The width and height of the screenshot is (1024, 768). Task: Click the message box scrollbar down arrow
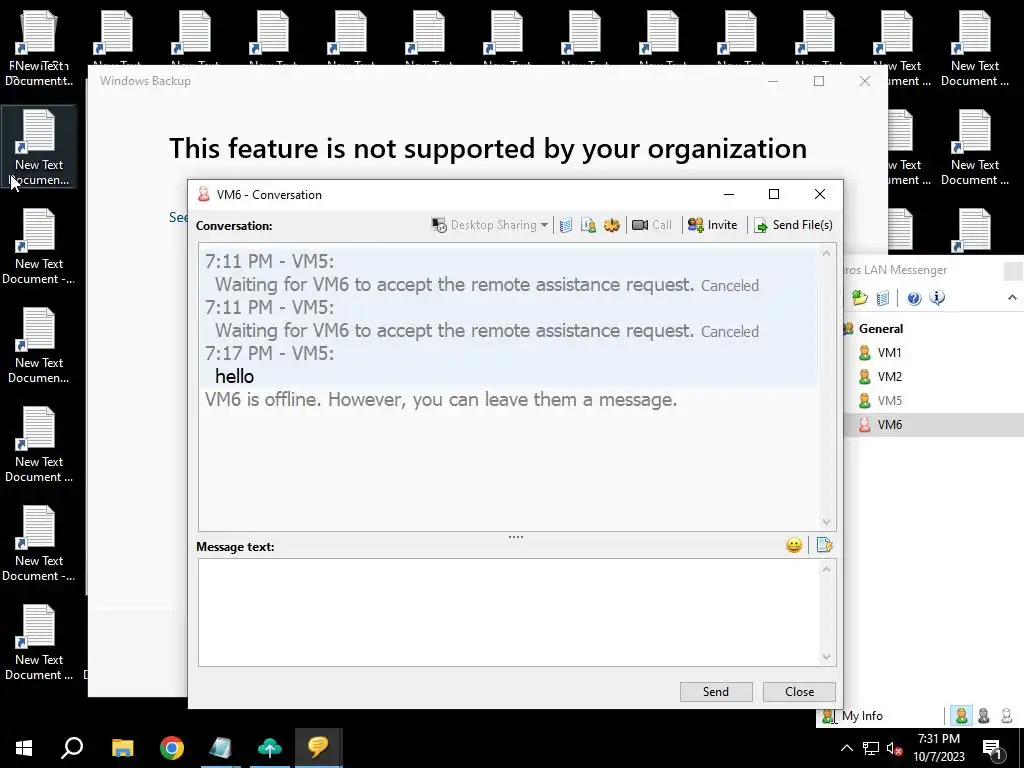[826, 657]
